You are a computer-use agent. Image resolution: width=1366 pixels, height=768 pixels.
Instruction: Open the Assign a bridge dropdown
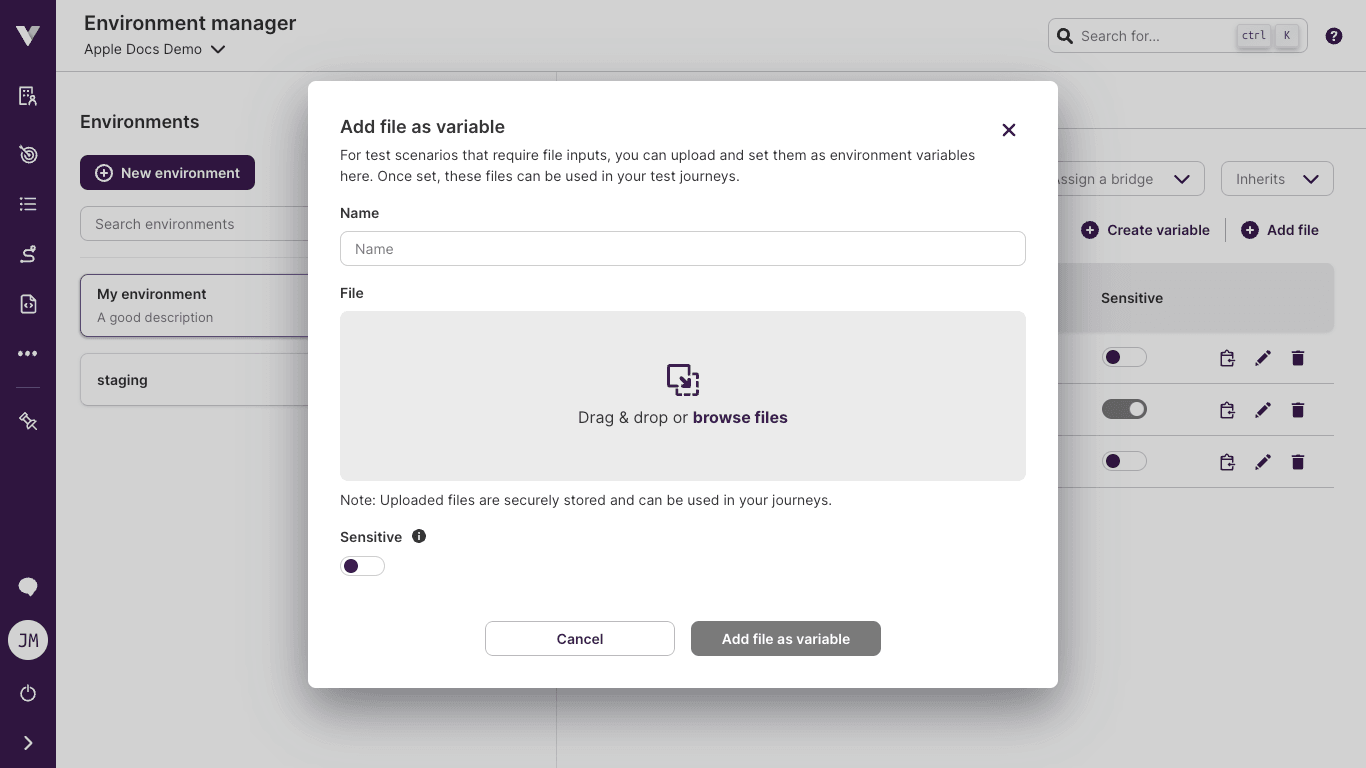(x=1125, y=179)
